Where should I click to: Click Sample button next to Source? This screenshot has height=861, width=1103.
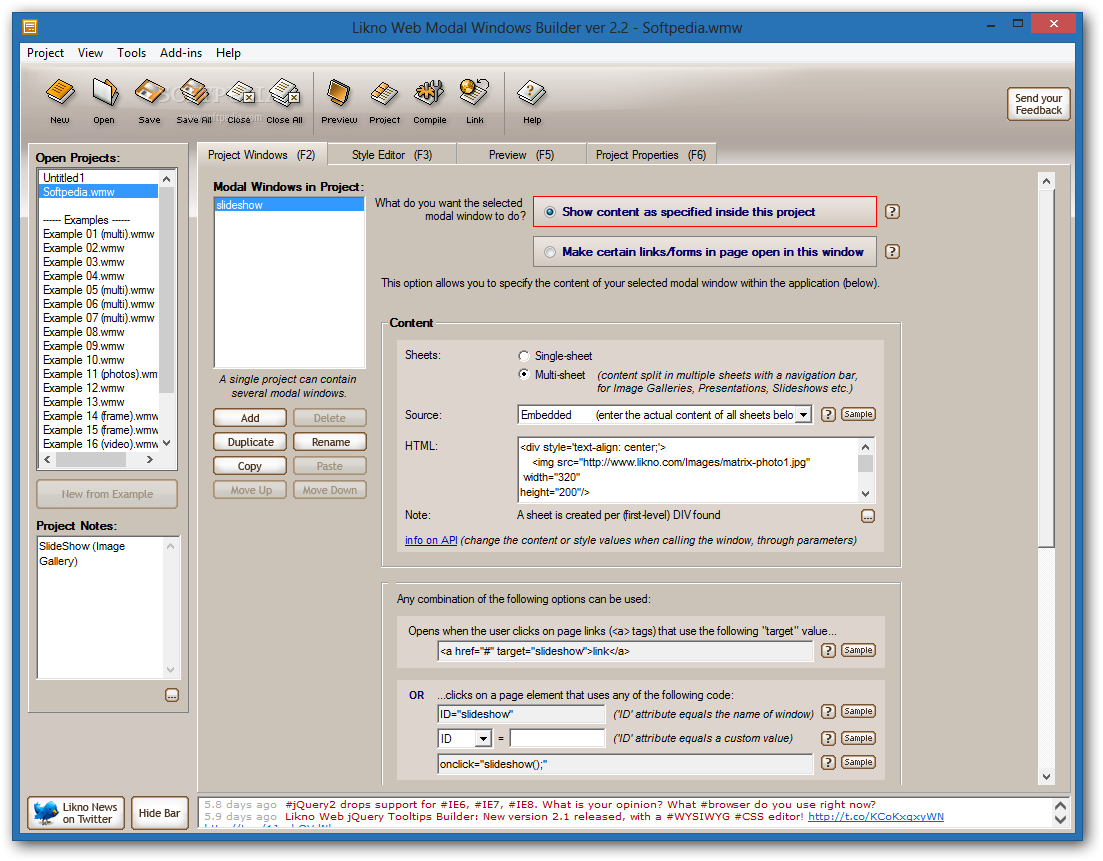858,414
